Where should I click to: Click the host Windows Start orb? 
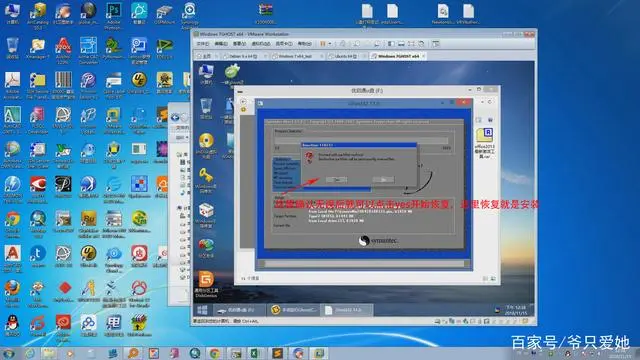[x=8, y=353]
